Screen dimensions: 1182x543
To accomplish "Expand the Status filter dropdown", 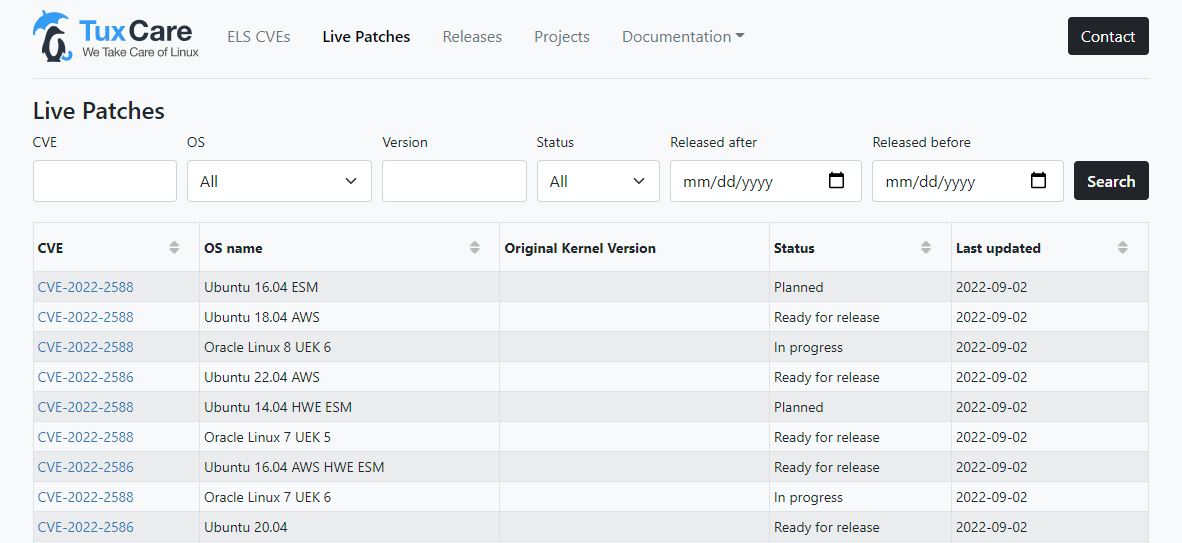I will [x=598, y=181].
